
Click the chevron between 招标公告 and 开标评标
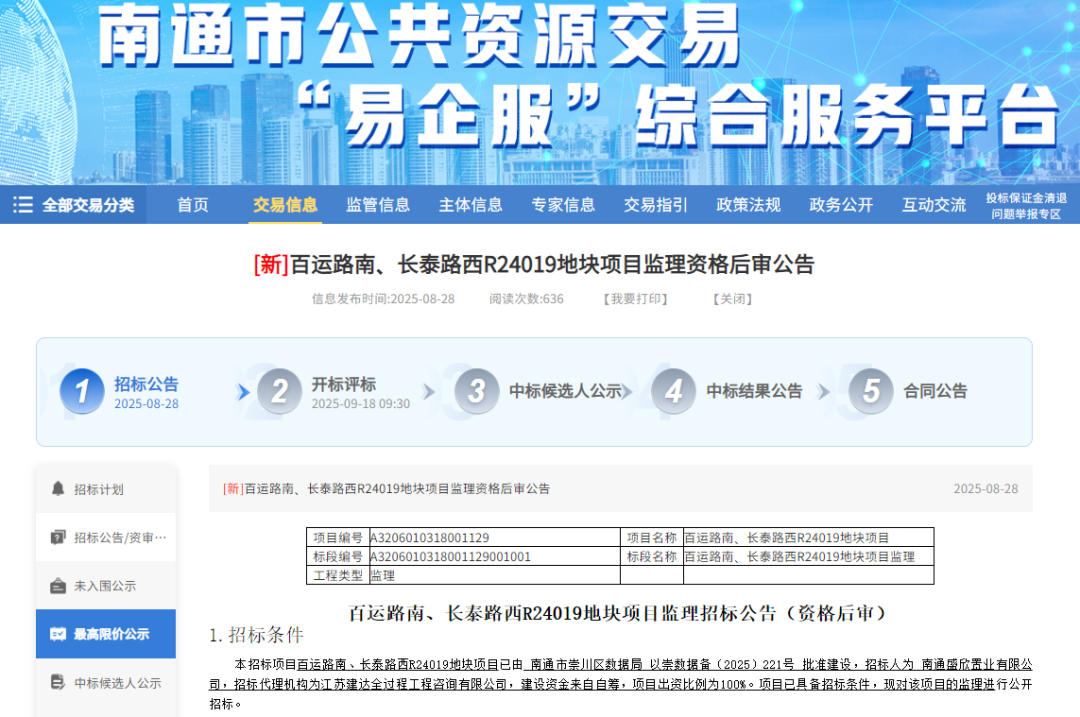pos(243,392)
